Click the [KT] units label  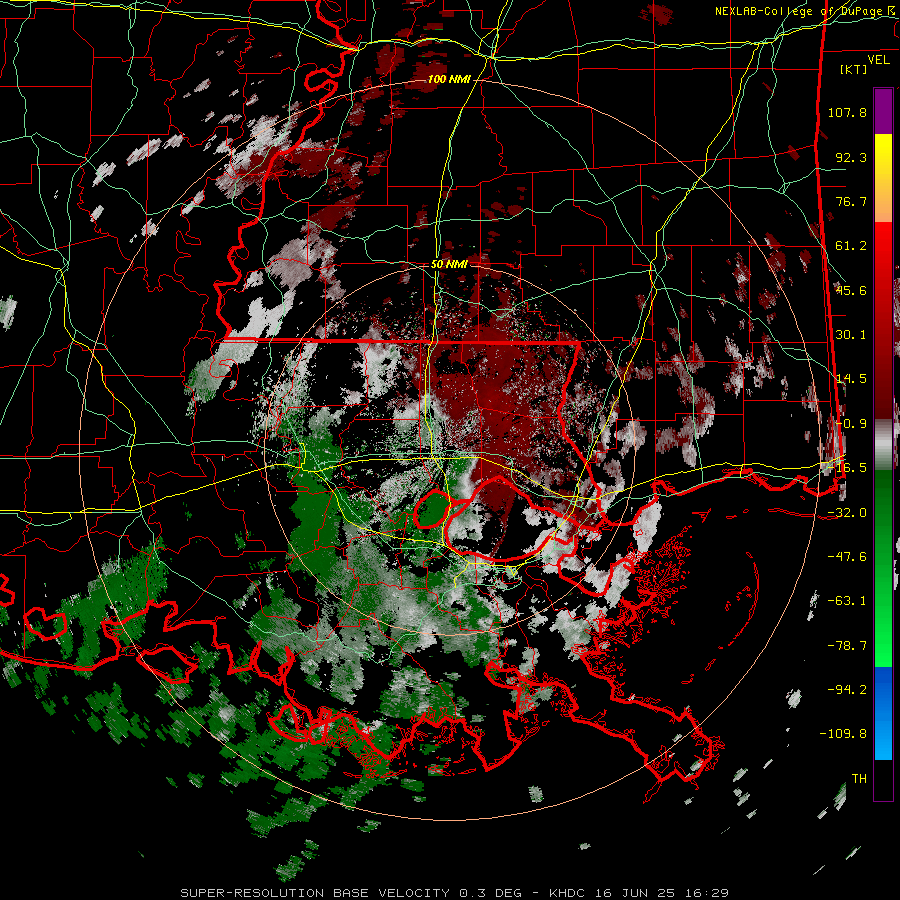pos(854,69)
